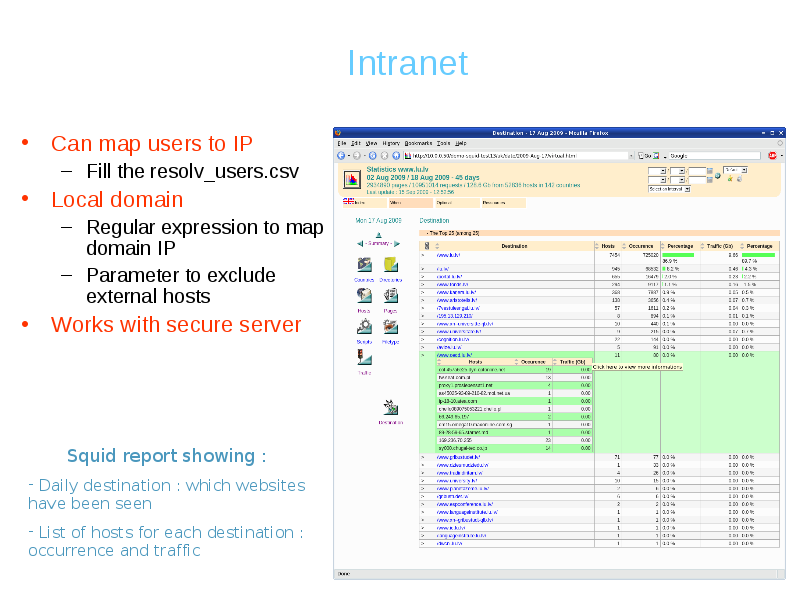Click the Go button beside the address bar
Screen dimensions: 800x600
[646, 156]
